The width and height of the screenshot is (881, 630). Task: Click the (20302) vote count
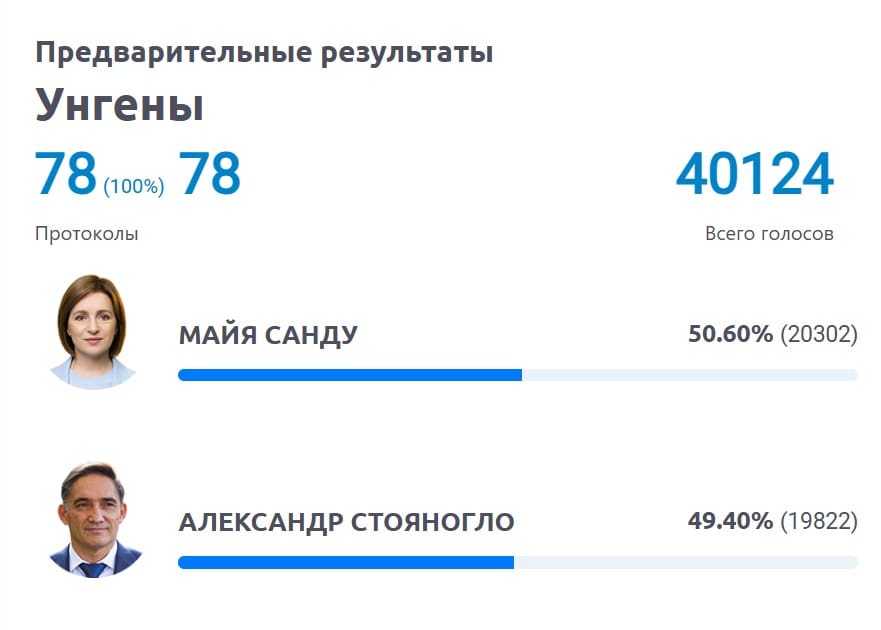coord(819,334)
